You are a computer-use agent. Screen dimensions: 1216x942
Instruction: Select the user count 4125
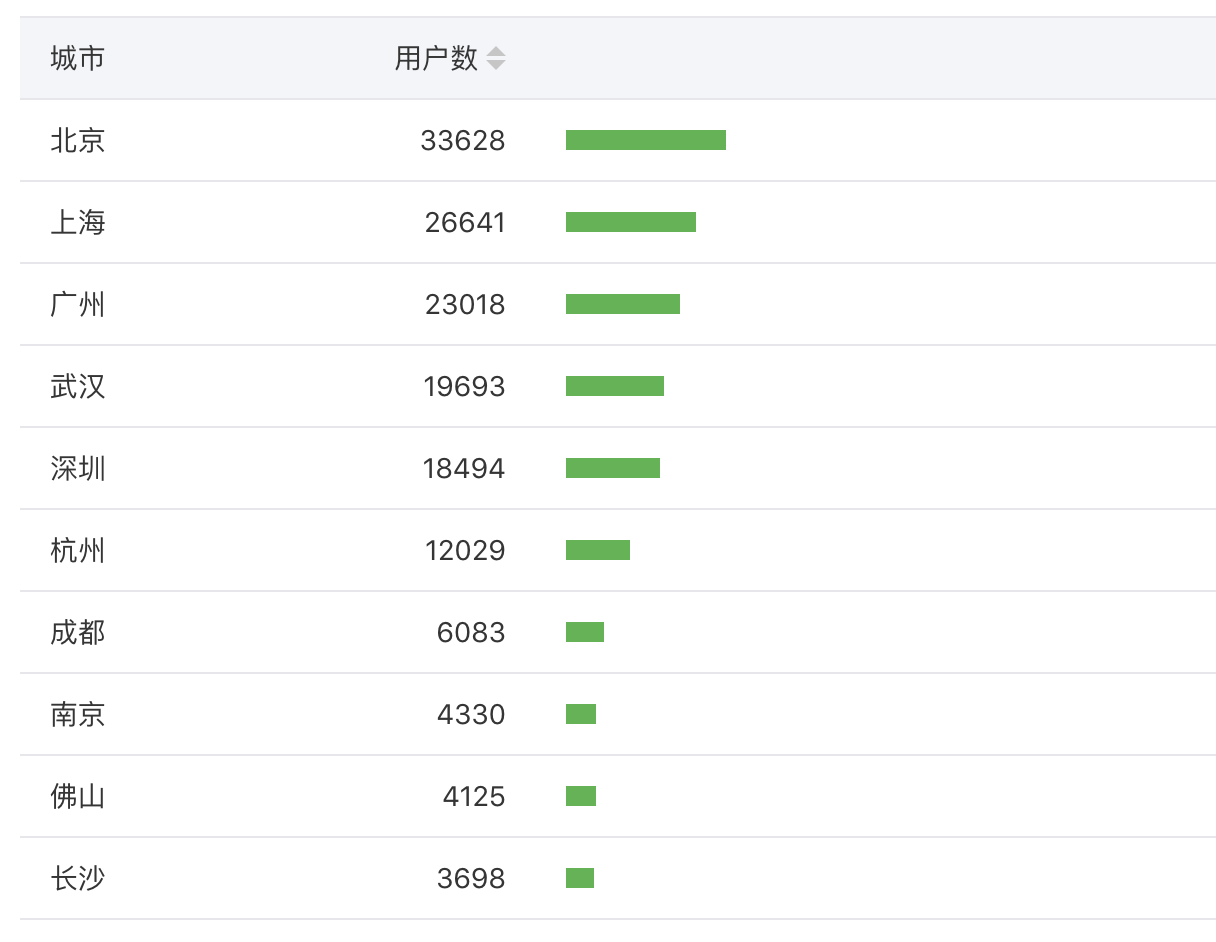tap(474, 797)
